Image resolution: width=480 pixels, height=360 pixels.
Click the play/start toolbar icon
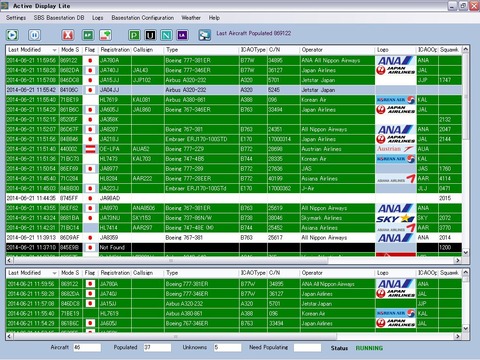coord(12,35)
